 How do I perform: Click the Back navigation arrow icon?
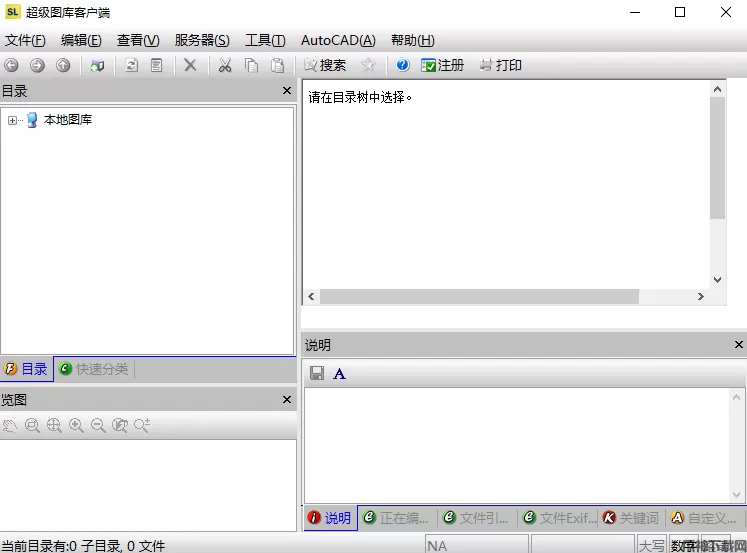[11, 65]
